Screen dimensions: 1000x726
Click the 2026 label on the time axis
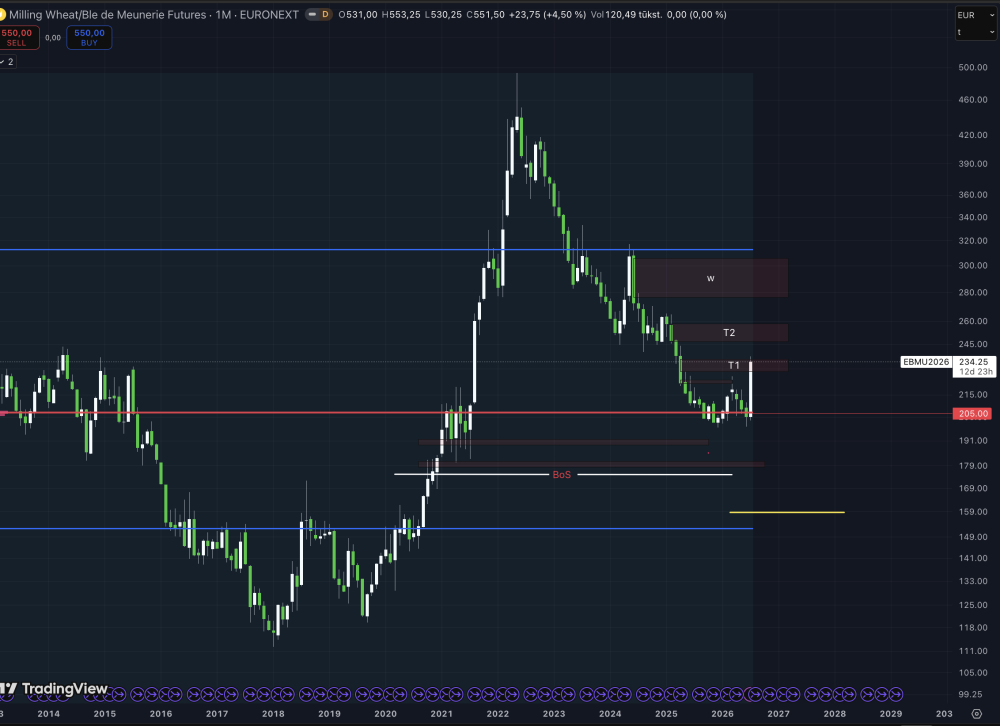[x=722, y=714]
